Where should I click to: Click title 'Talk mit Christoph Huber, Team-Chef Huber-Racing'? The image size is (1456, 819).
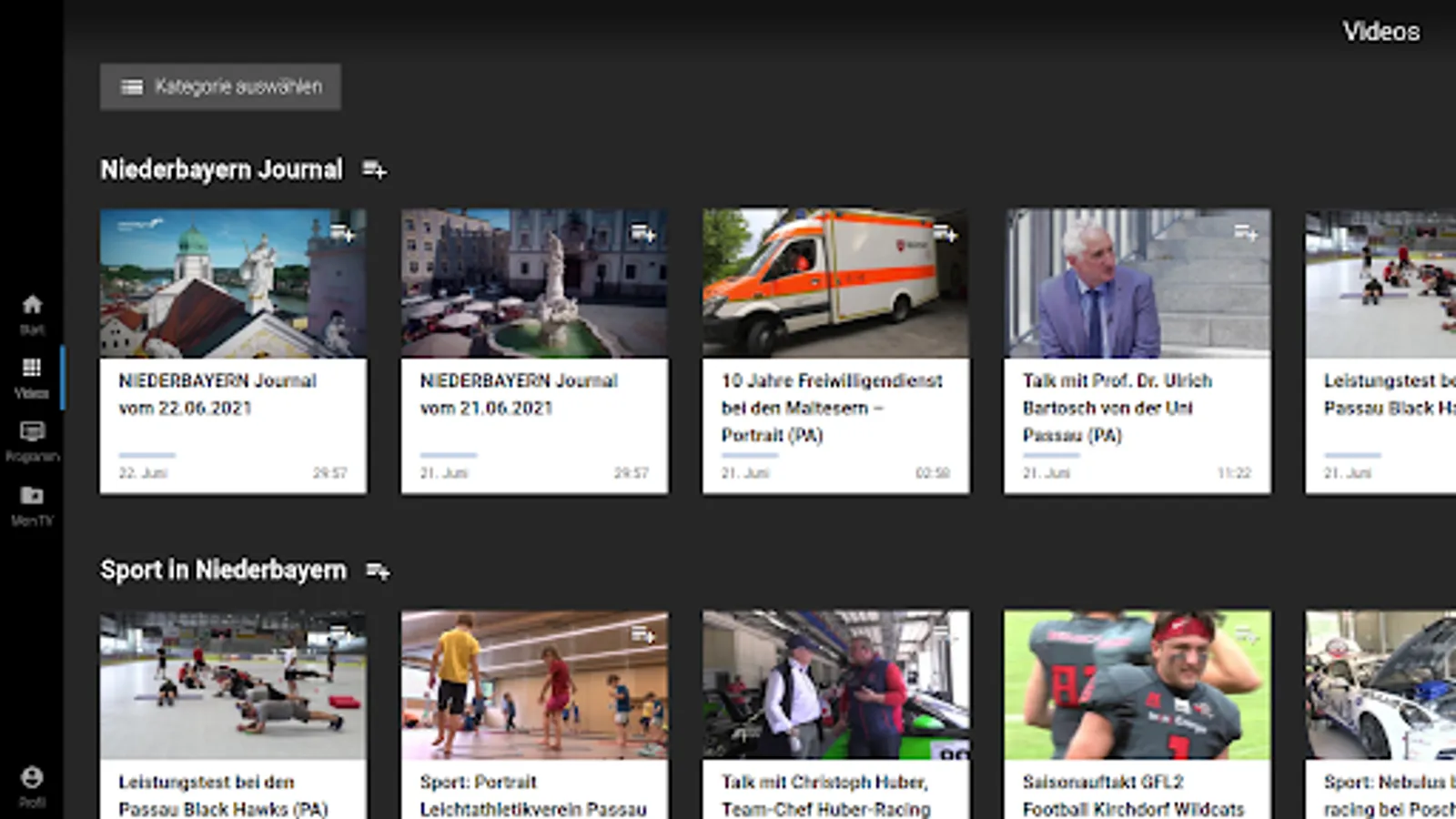click(x=826, y=795)
